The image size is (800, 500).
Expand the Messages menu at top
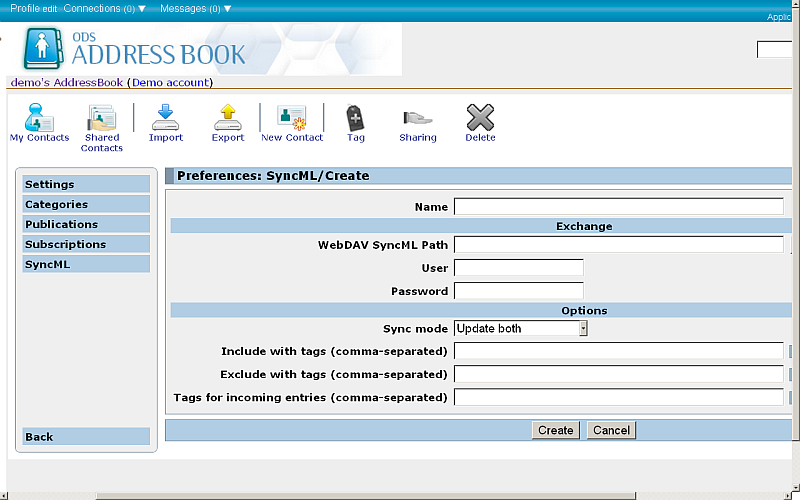tap(195, 8)
